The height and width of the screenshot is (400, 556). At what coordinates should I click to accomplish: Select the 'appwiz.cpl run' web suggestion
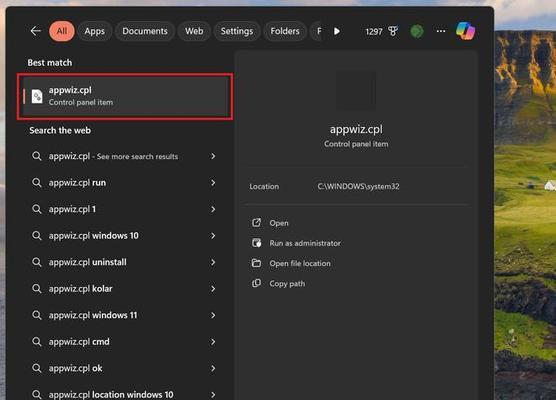(x=125, y=183)
